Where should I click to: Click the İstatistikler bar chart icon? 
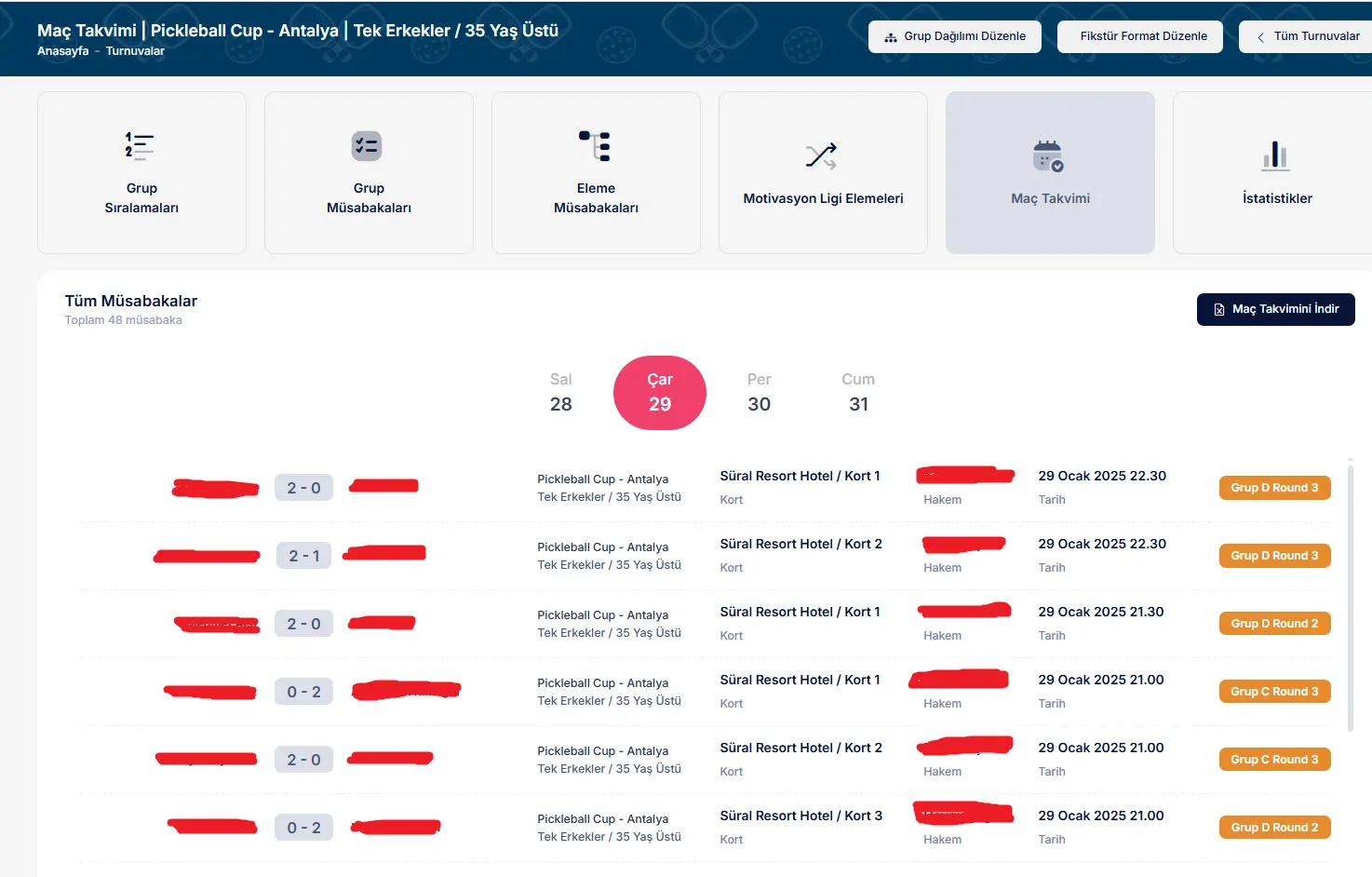click(x=1276, y=155)
